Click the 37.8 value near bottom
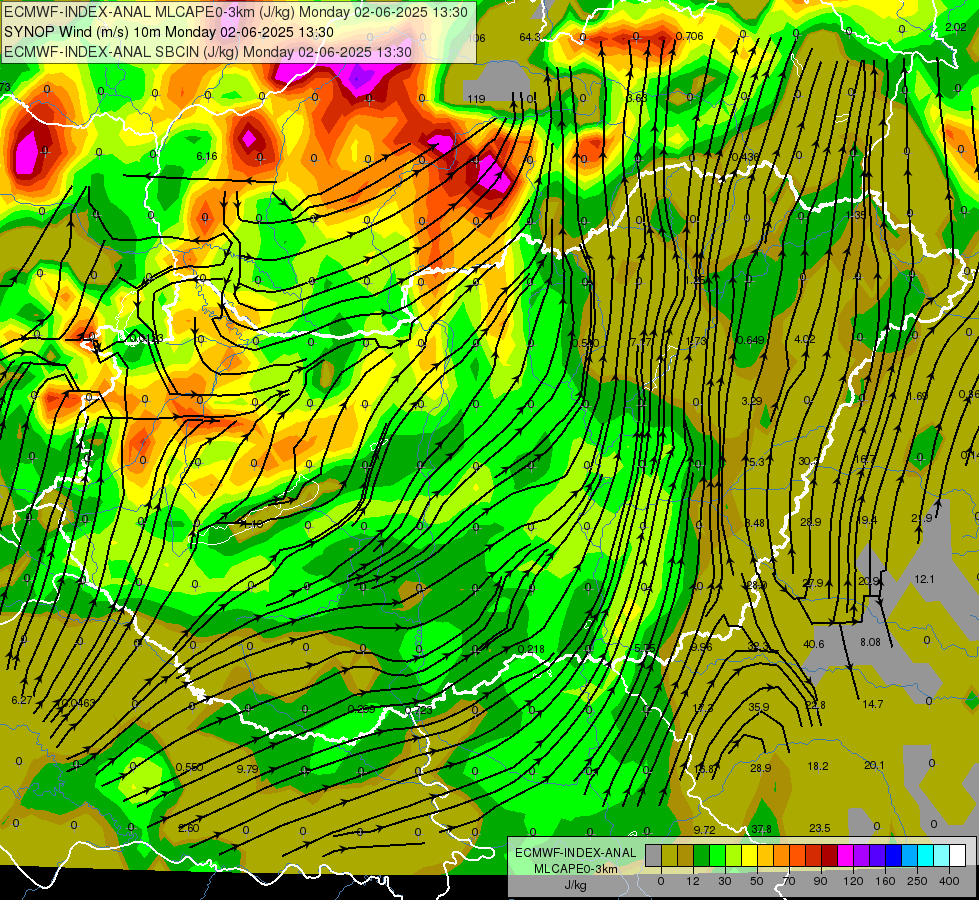The image size is (979, 900). point(761,829)
